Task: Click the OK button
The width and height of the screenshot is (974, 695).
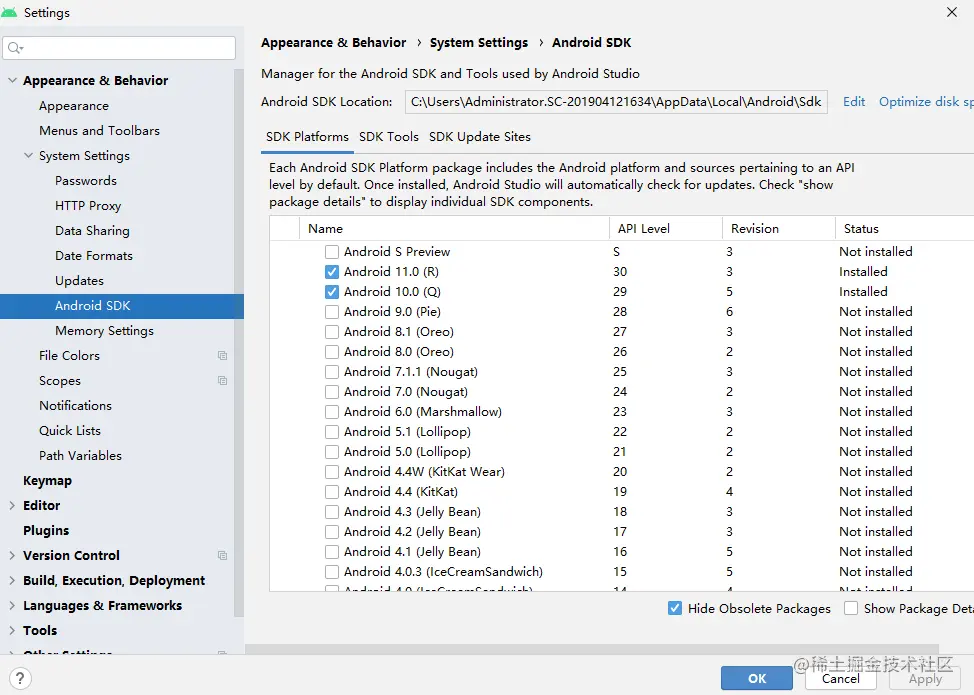Action: point(757,678)
